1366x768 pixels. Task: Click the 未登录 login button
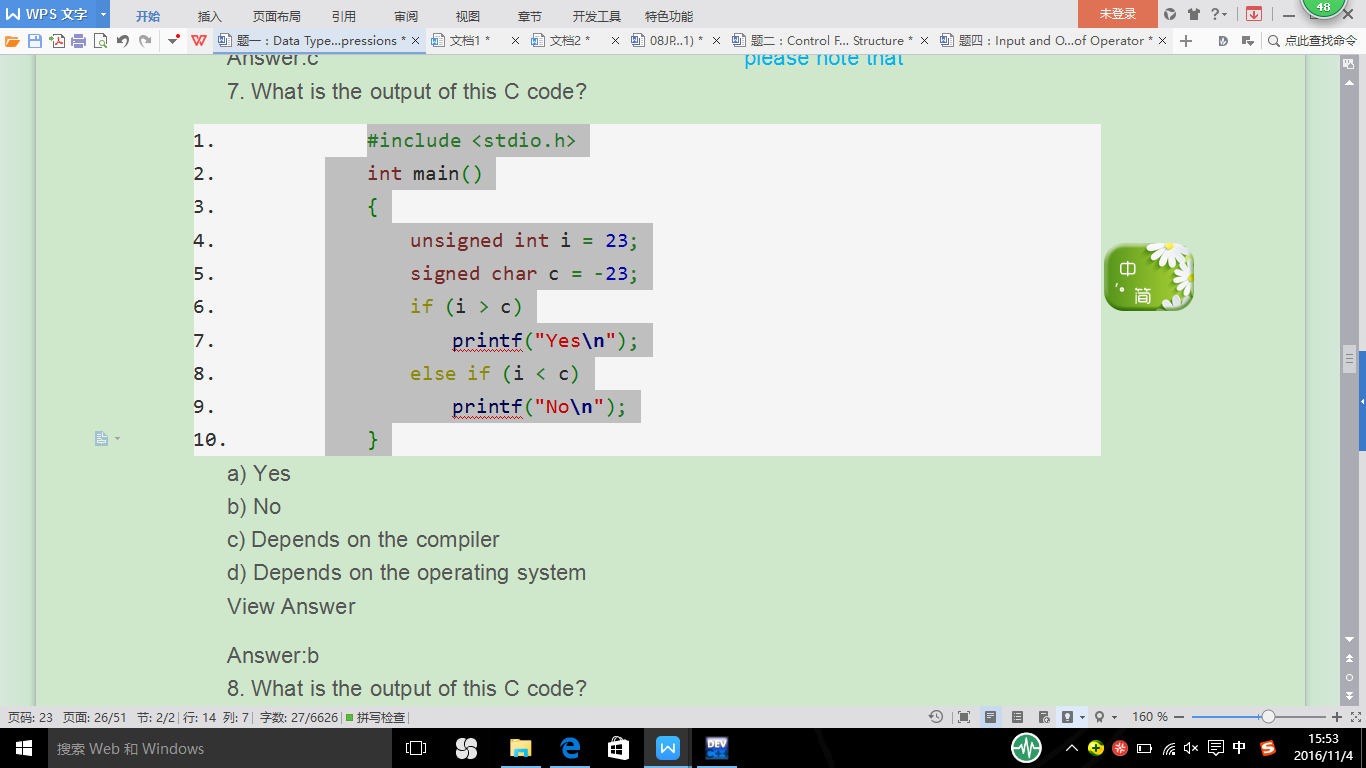coord(1118,14)
